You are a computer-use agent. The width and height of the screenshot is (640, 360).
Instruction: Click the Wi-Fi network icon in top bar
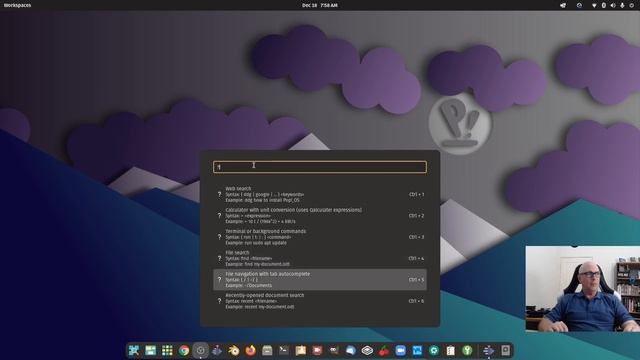click(x=594, y=5)
